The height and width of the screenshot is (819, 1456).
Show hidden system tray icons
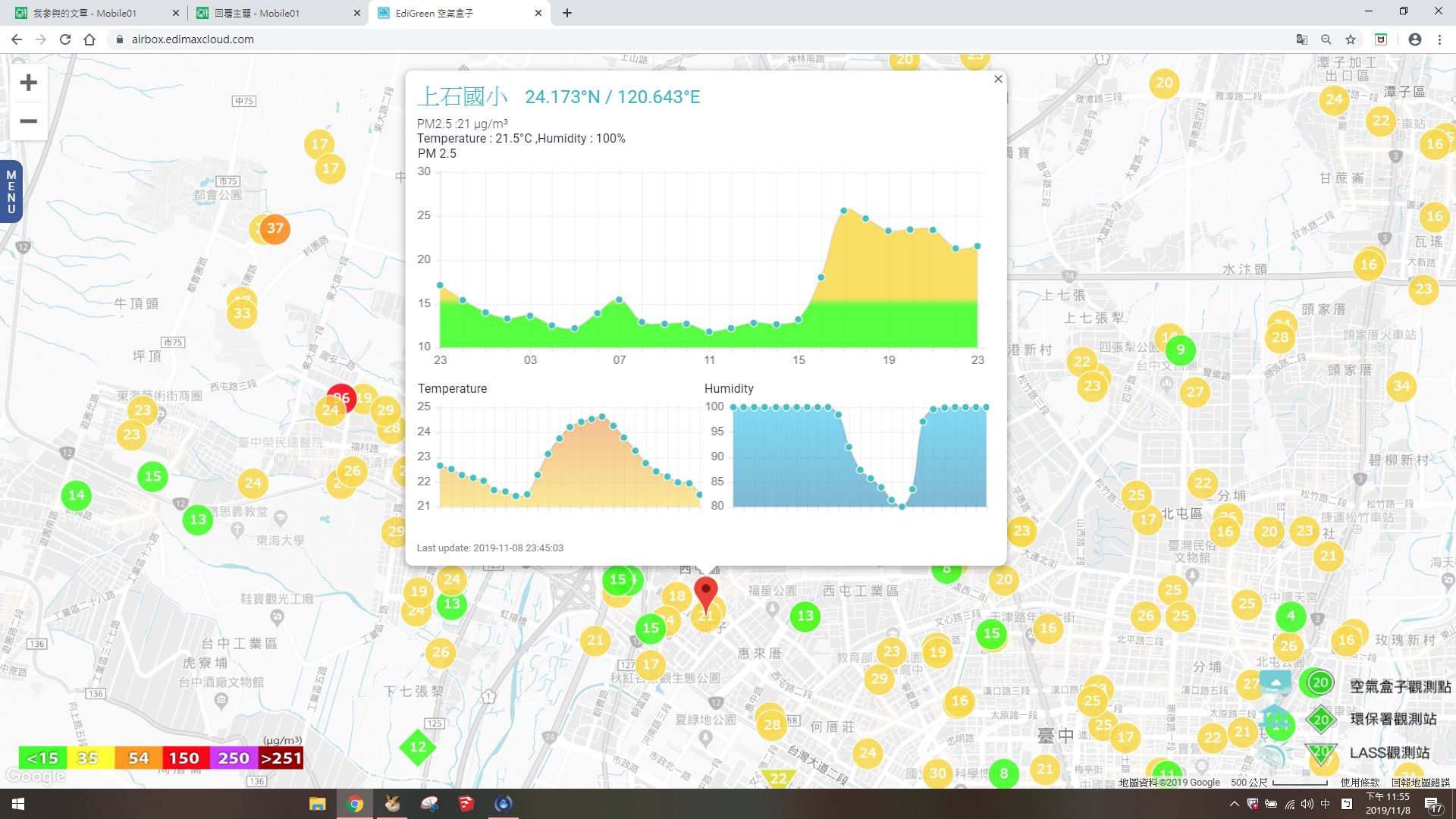coord(1234,804)
